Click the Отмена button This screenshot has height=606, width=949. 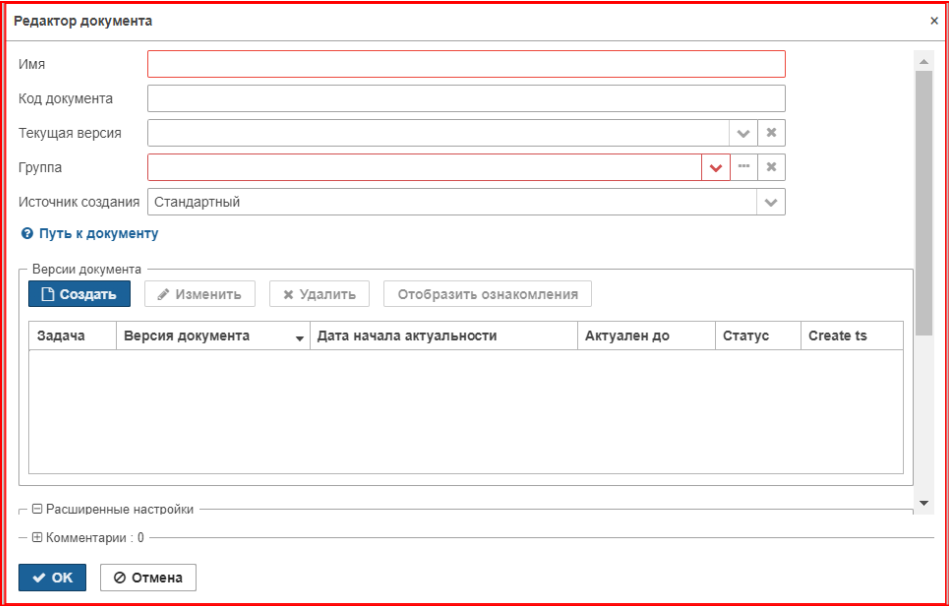coord(148,578)
